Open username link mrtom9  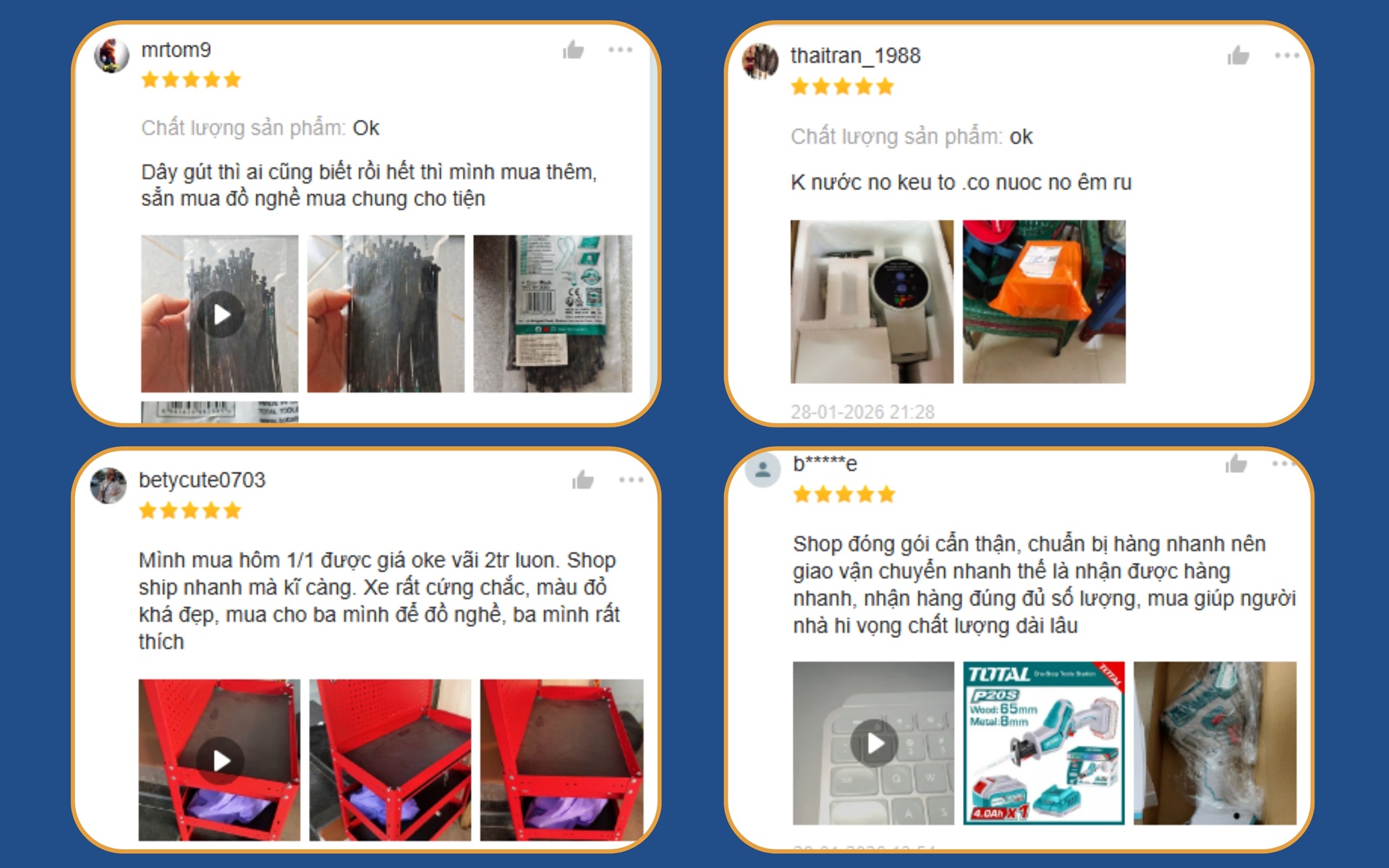(176, 50)
